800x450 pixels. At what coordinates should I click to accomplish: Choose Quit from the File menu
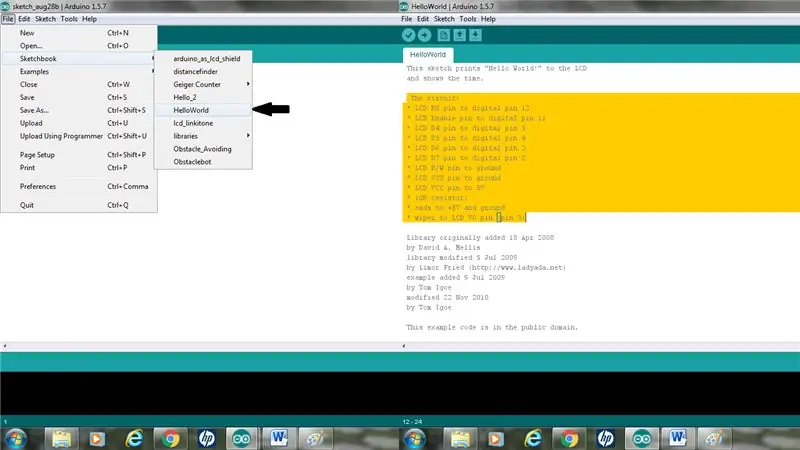[79, 205]
